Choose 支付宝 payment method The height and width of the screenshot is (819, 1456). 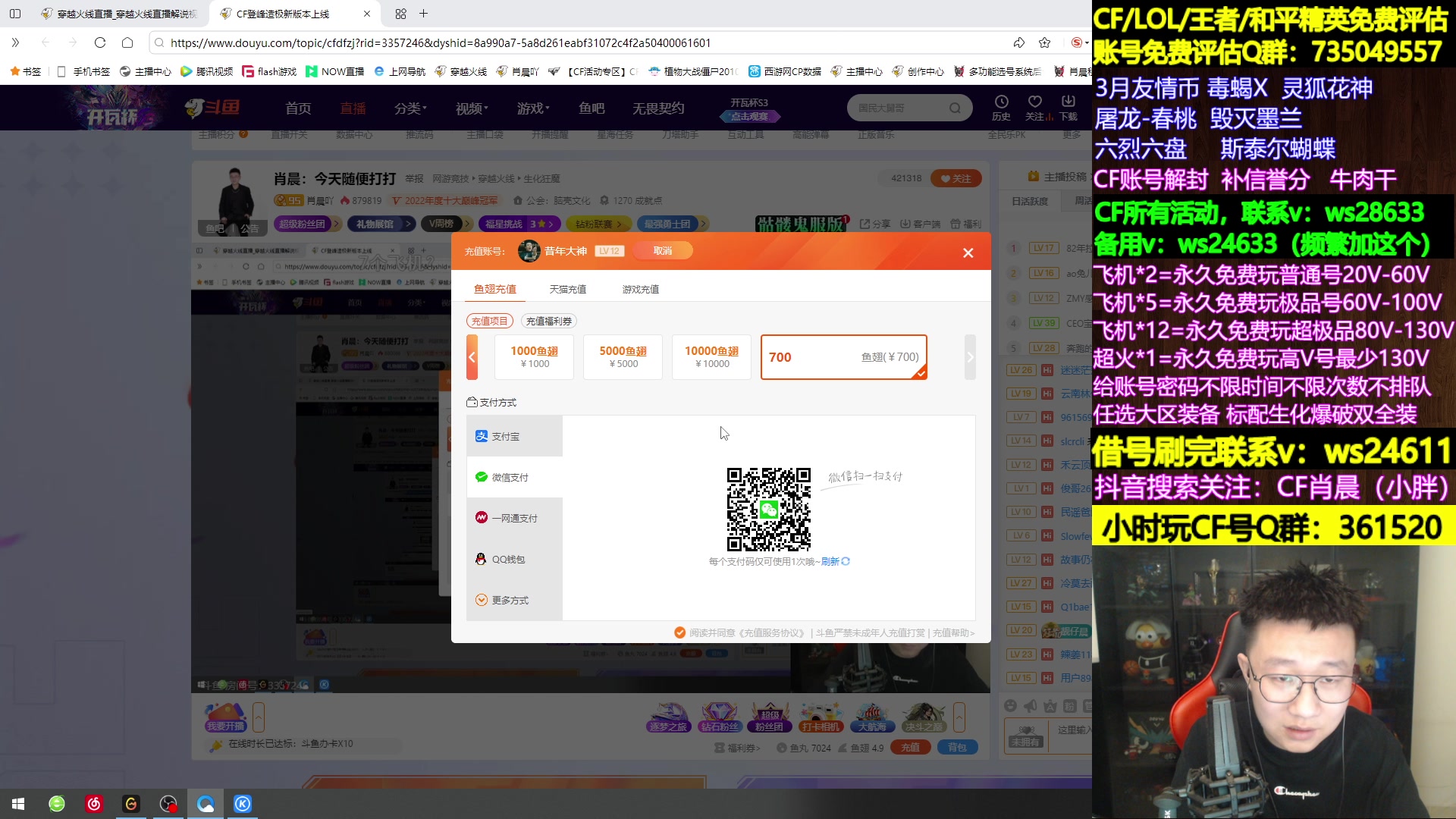point(514,436)
